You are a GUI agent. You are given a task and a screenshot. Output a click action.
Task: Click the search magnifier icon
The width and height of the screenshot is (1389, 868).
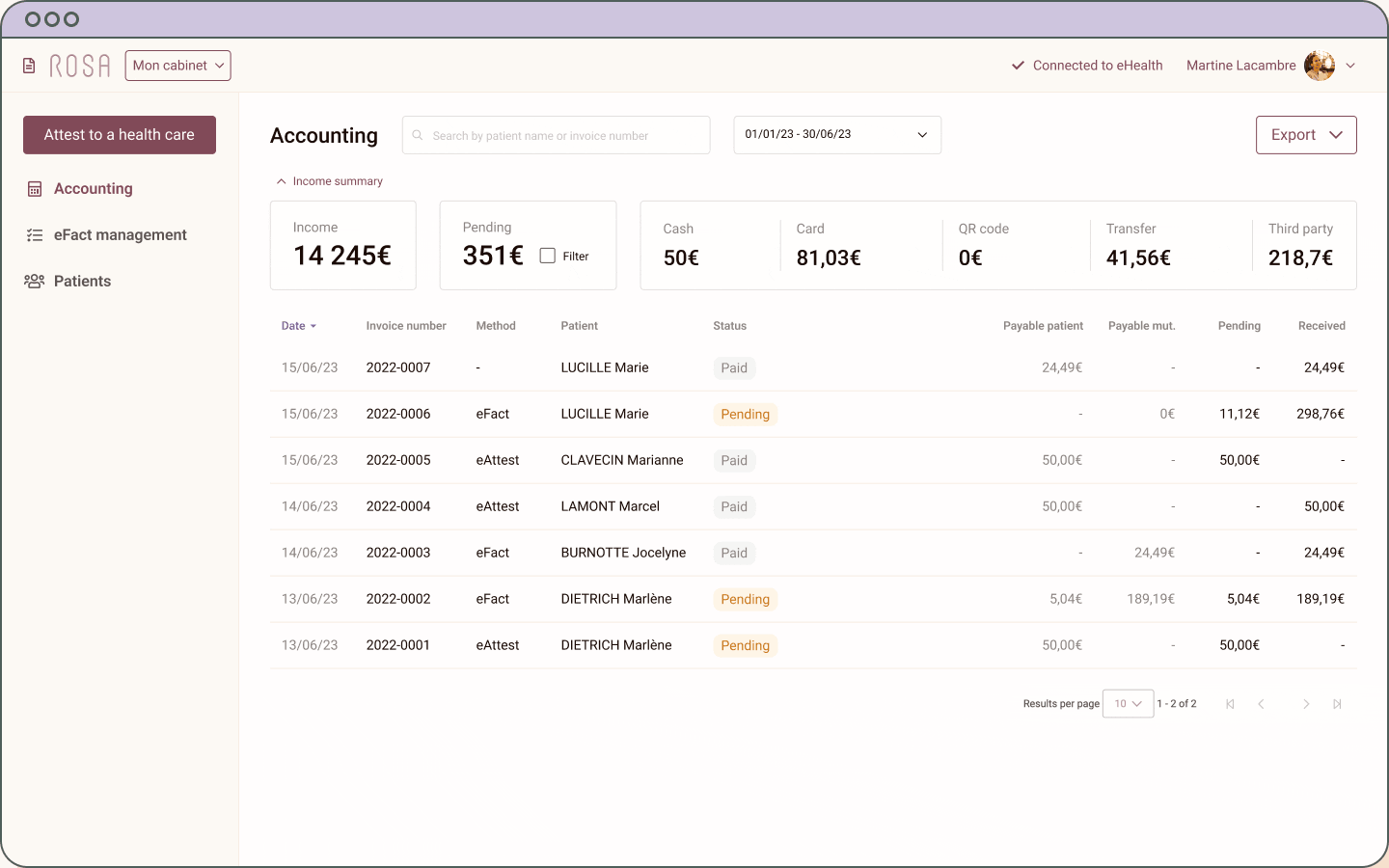[418, 135]
